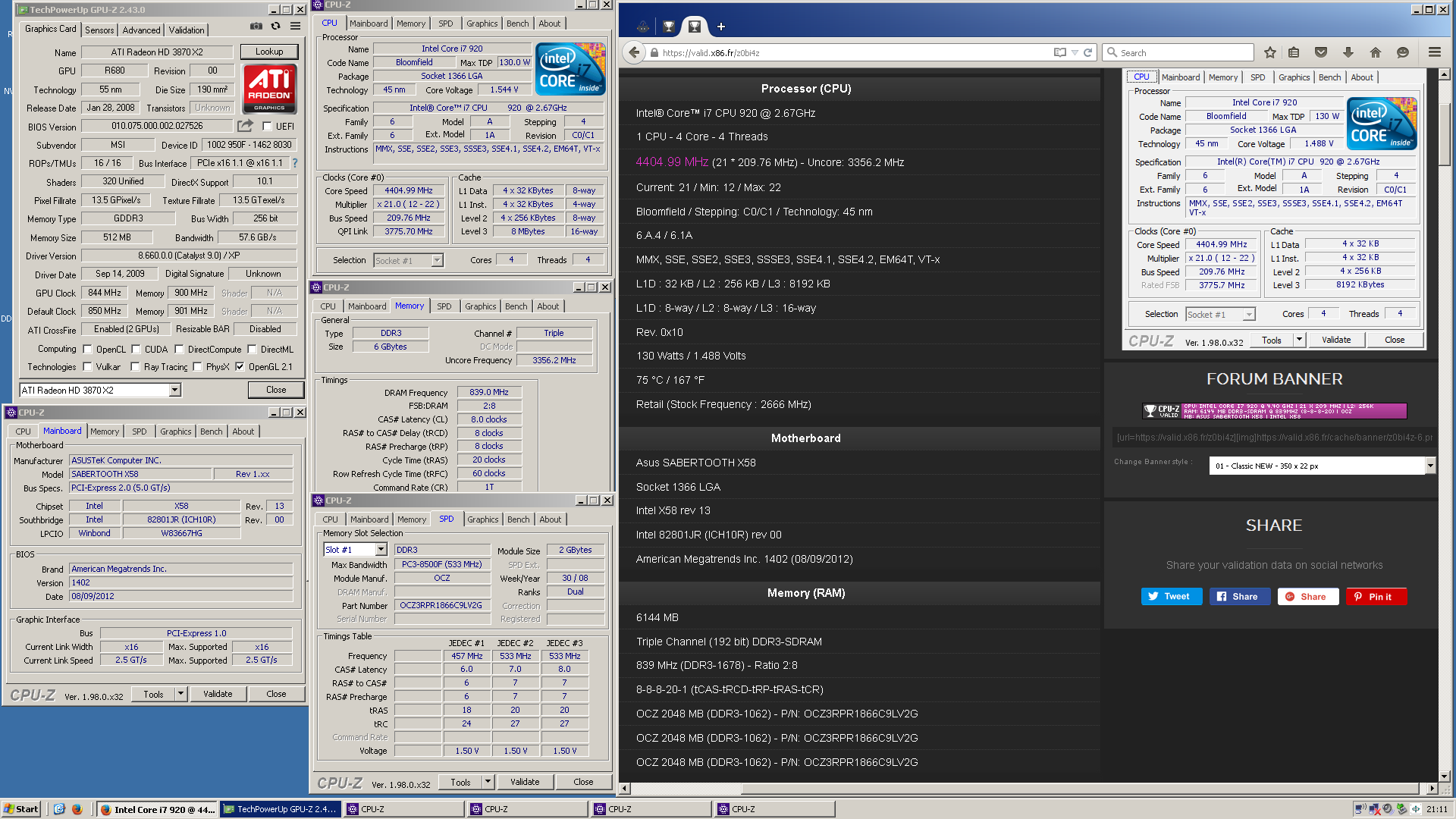
Task: Toggle the Ray Tracing checkbox
Action: [x=135, y=367]
